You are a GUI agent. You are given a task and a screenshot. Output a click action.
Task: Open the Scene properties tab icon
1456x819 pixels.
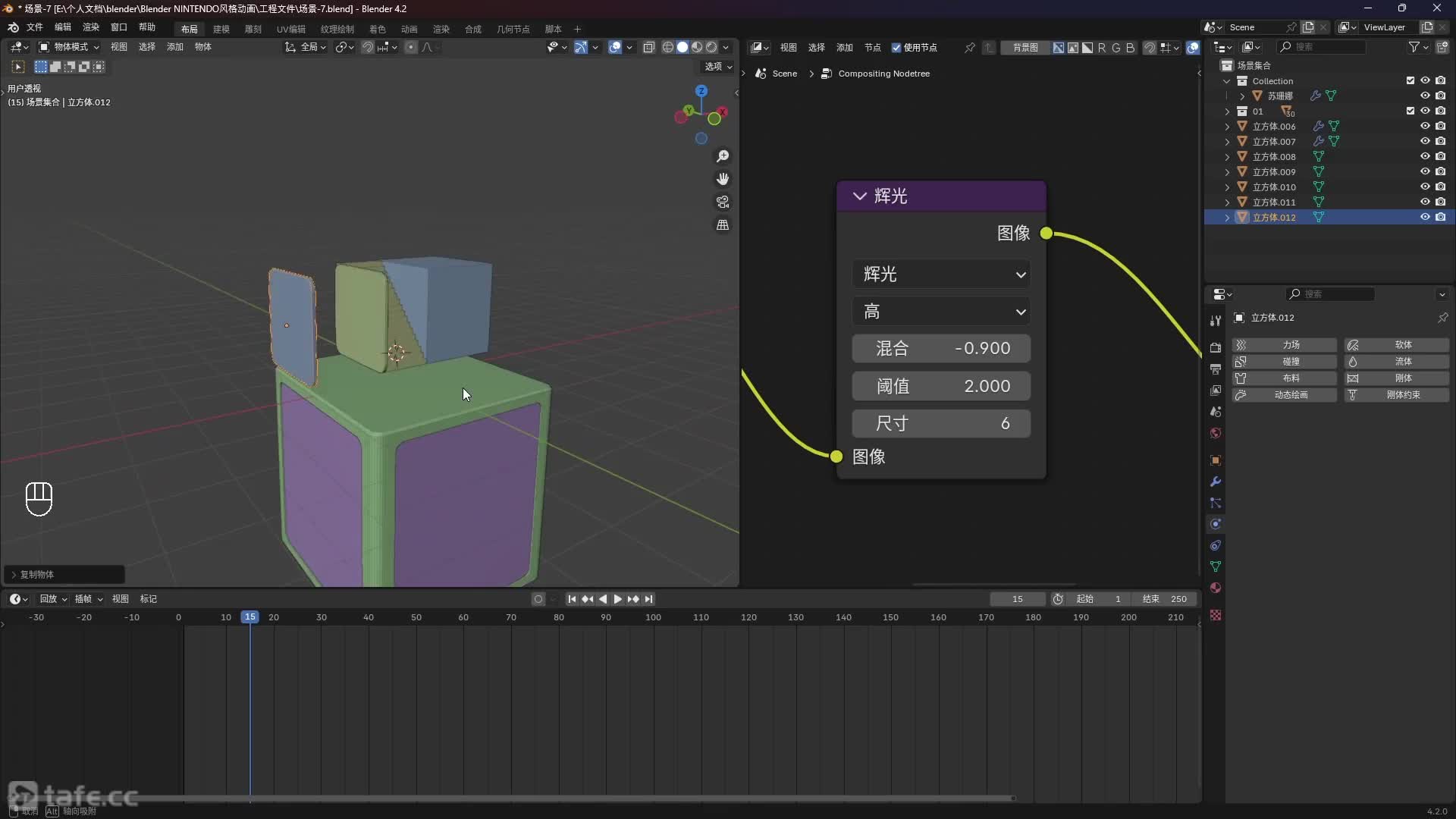(x=1216, y=411)
